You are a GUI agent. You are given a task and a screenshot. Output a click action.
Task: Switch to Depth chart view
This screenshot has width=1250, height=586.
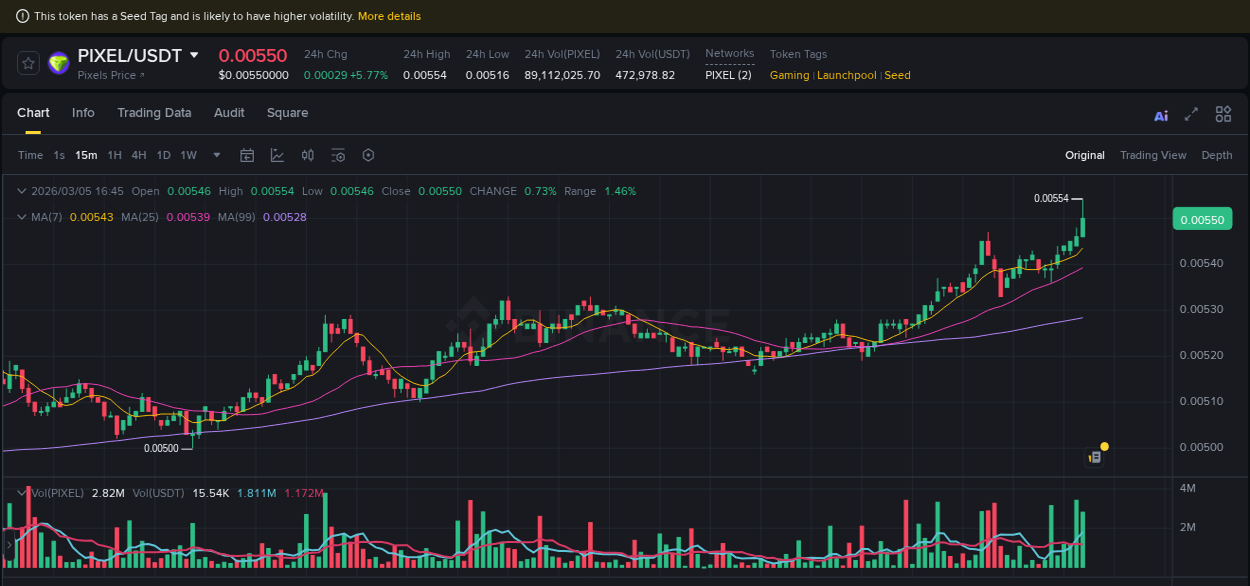pyautogui.click(x=1217, y=155)
